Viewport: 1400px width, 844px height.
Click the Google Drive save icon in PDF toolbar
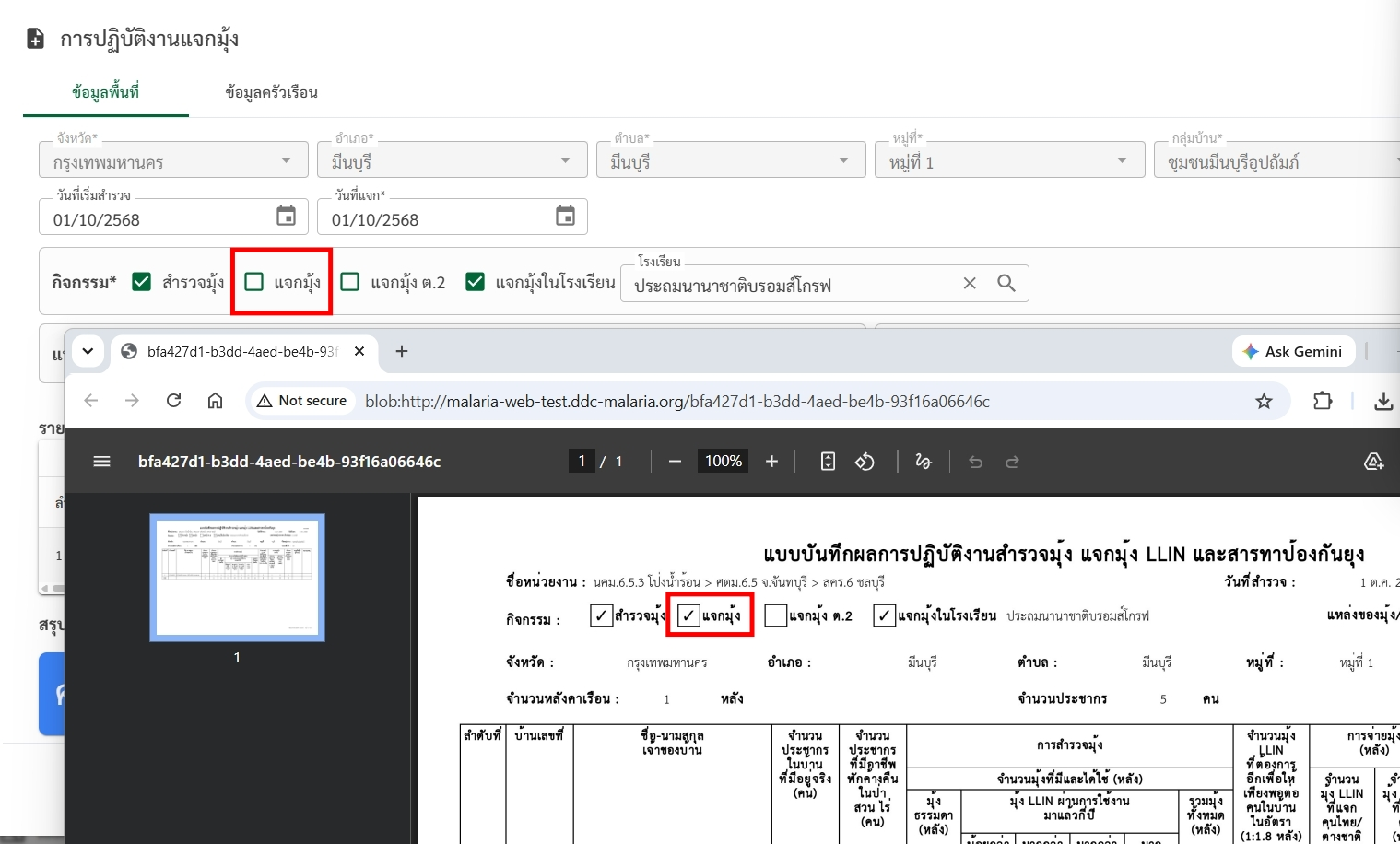[x=1373, y=462]
